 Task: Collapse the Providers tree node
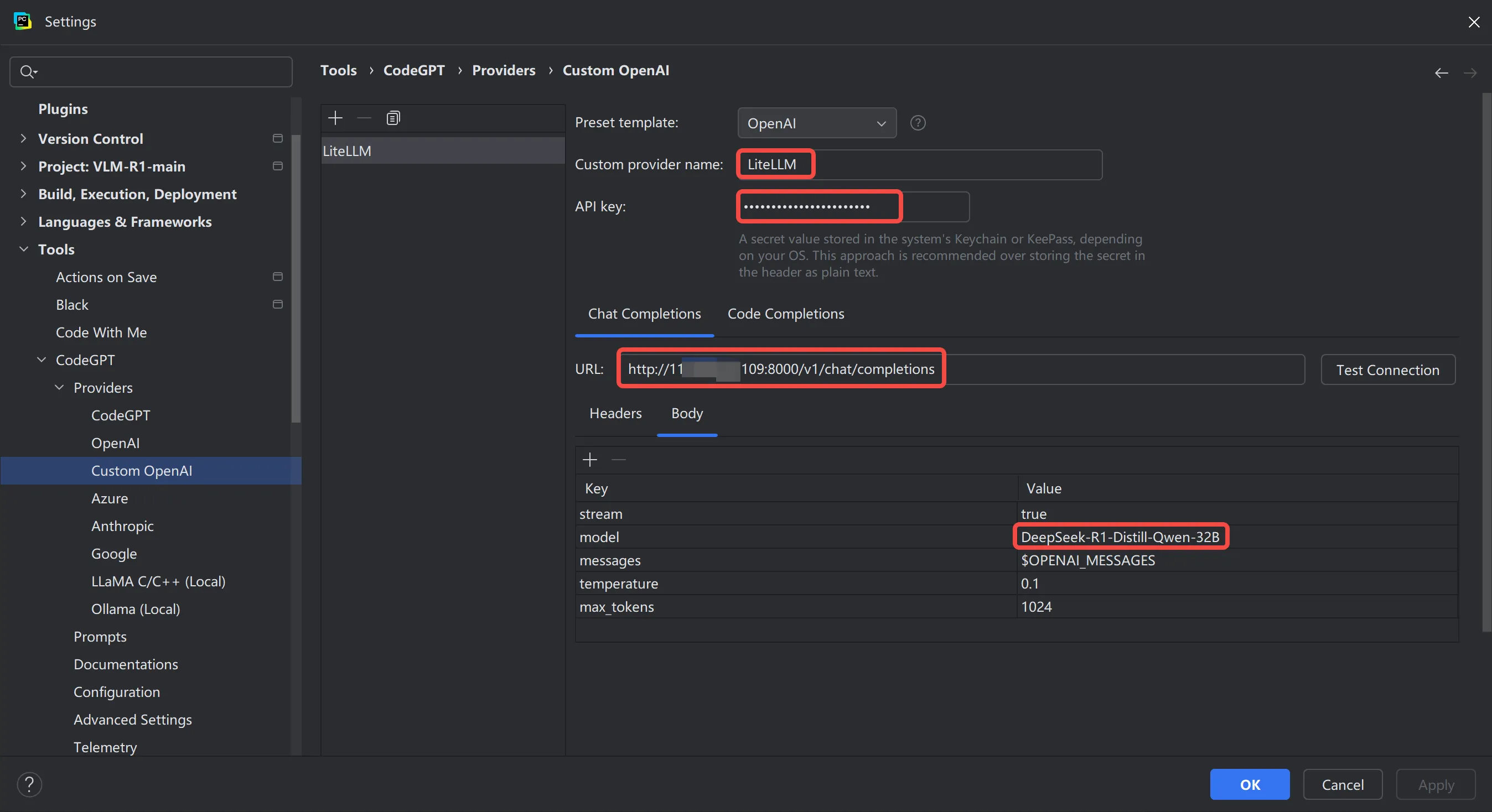59,388
